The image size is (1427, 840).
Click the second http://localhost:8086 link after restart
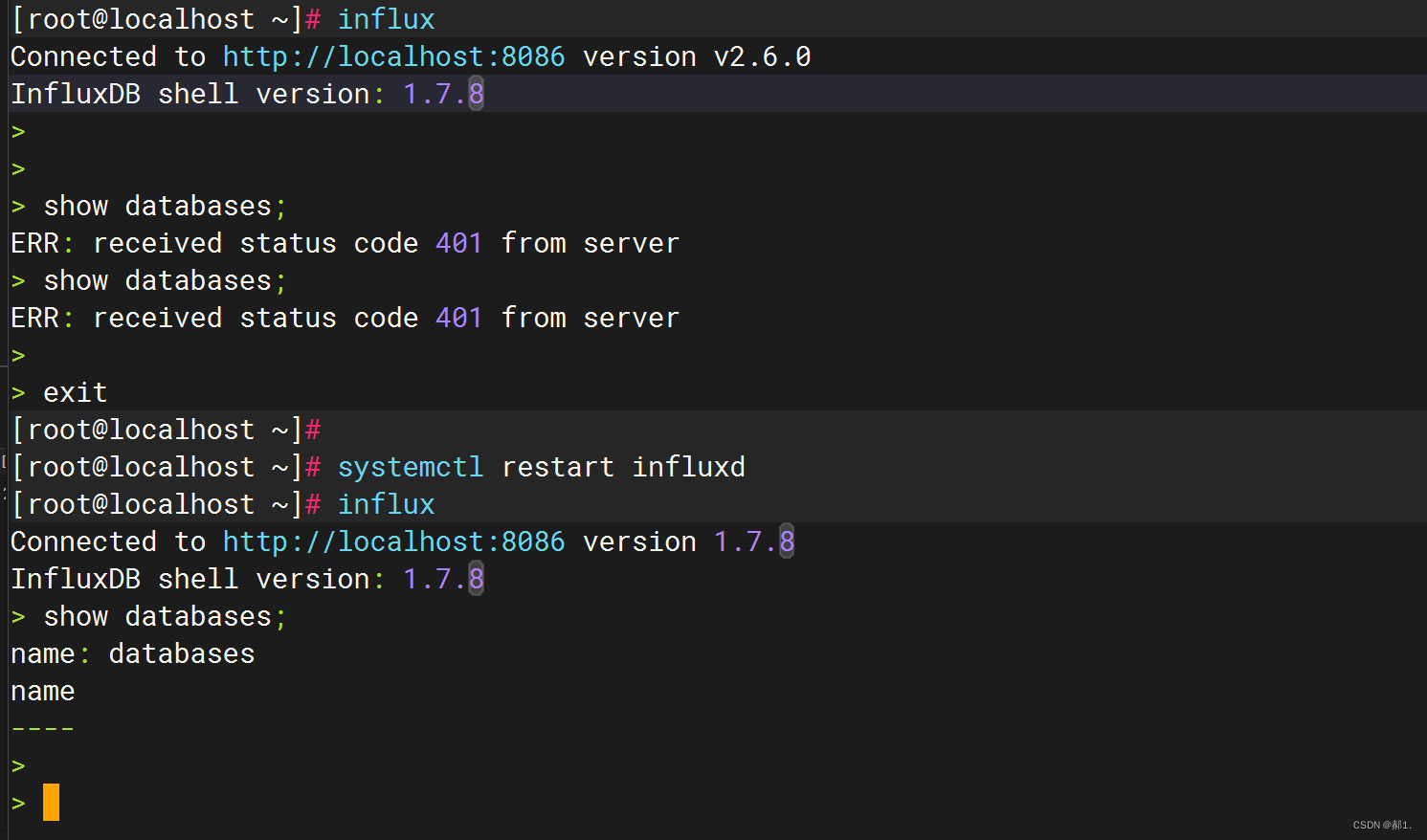point(393,542)
